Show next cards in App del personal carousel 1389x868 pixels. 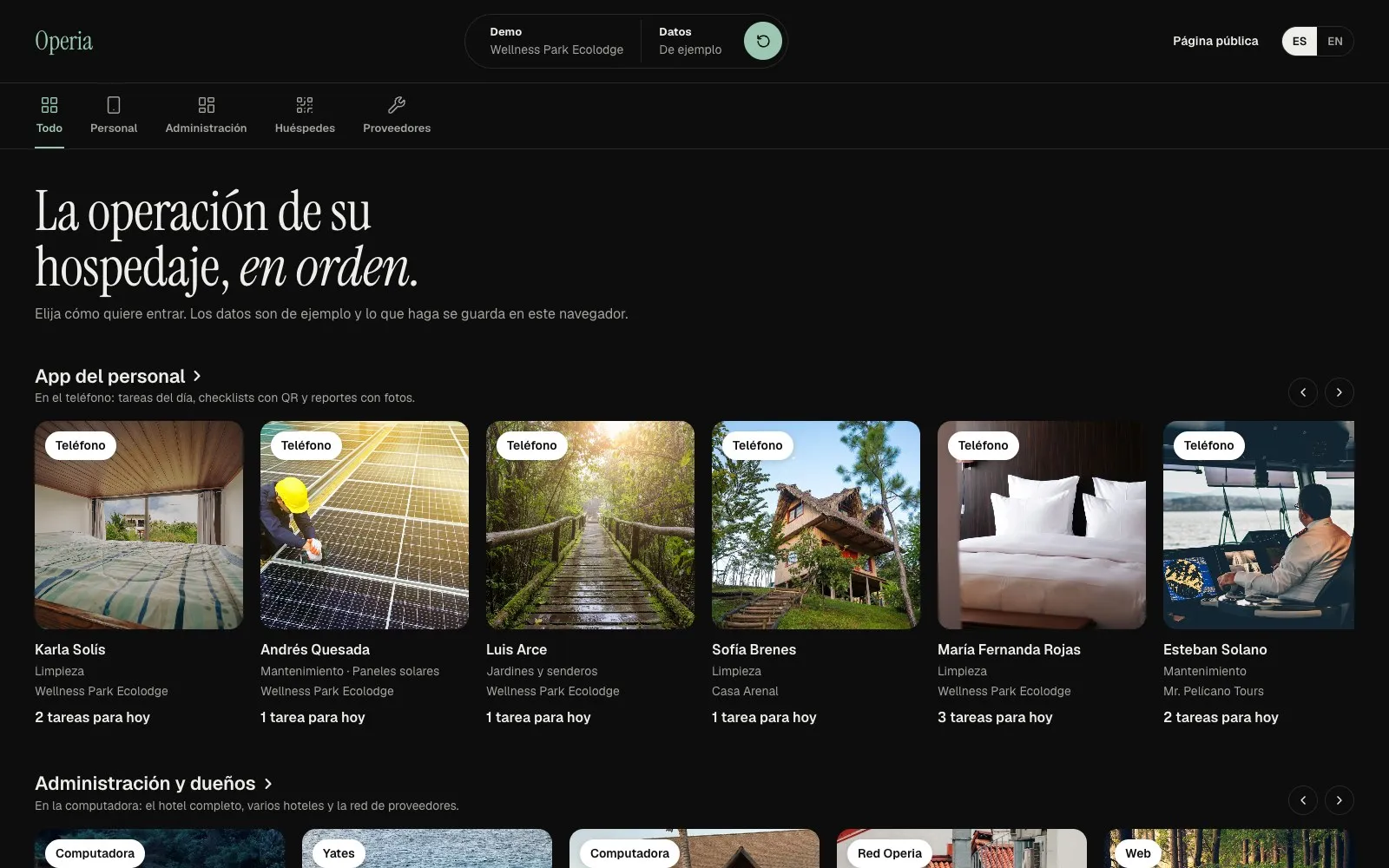(1340, 392)
